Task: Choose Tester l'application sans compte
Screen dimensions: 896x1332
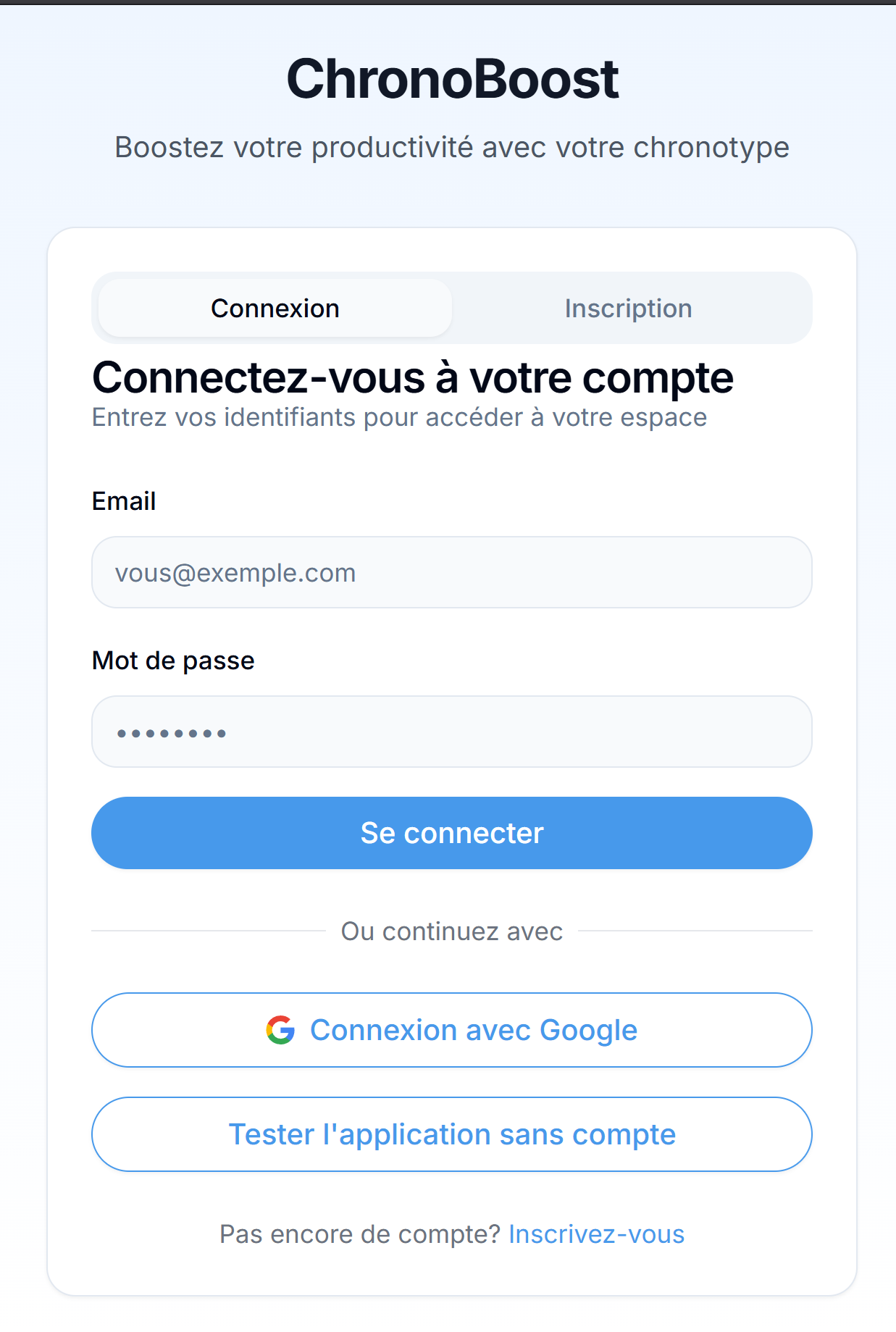Action: pyautogui.click(x=452, y=1134)
